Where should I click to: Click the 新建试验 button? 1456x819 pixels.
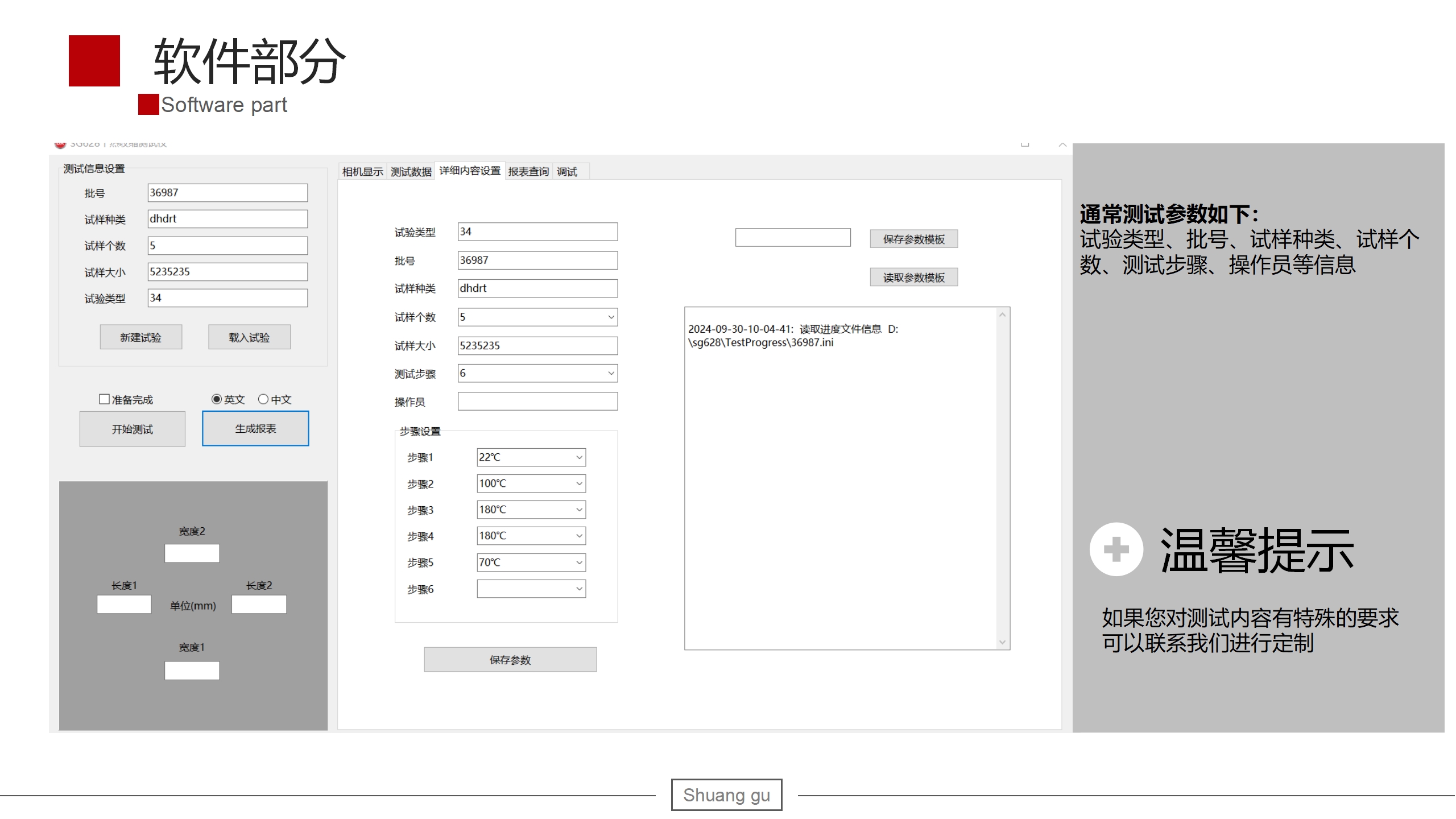tap(140, 337)
